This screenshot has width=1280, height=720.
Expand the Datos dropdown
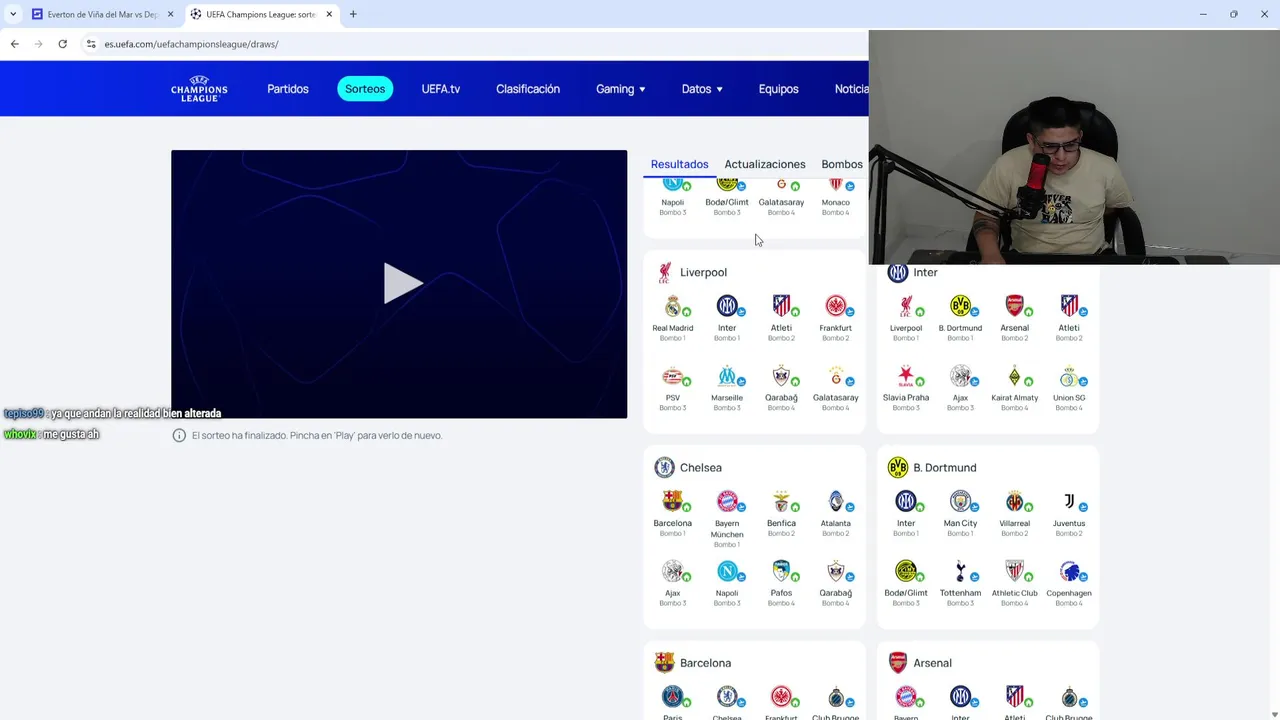702,89
